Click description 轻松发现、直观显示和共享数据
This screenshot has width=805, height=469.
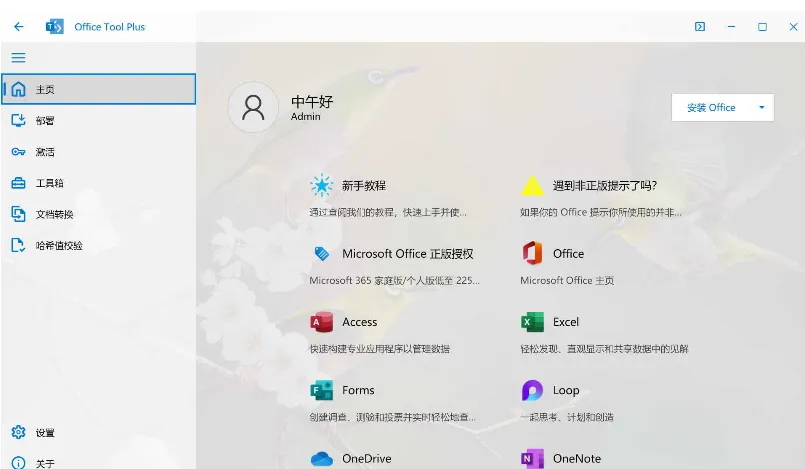pos(604,349)
